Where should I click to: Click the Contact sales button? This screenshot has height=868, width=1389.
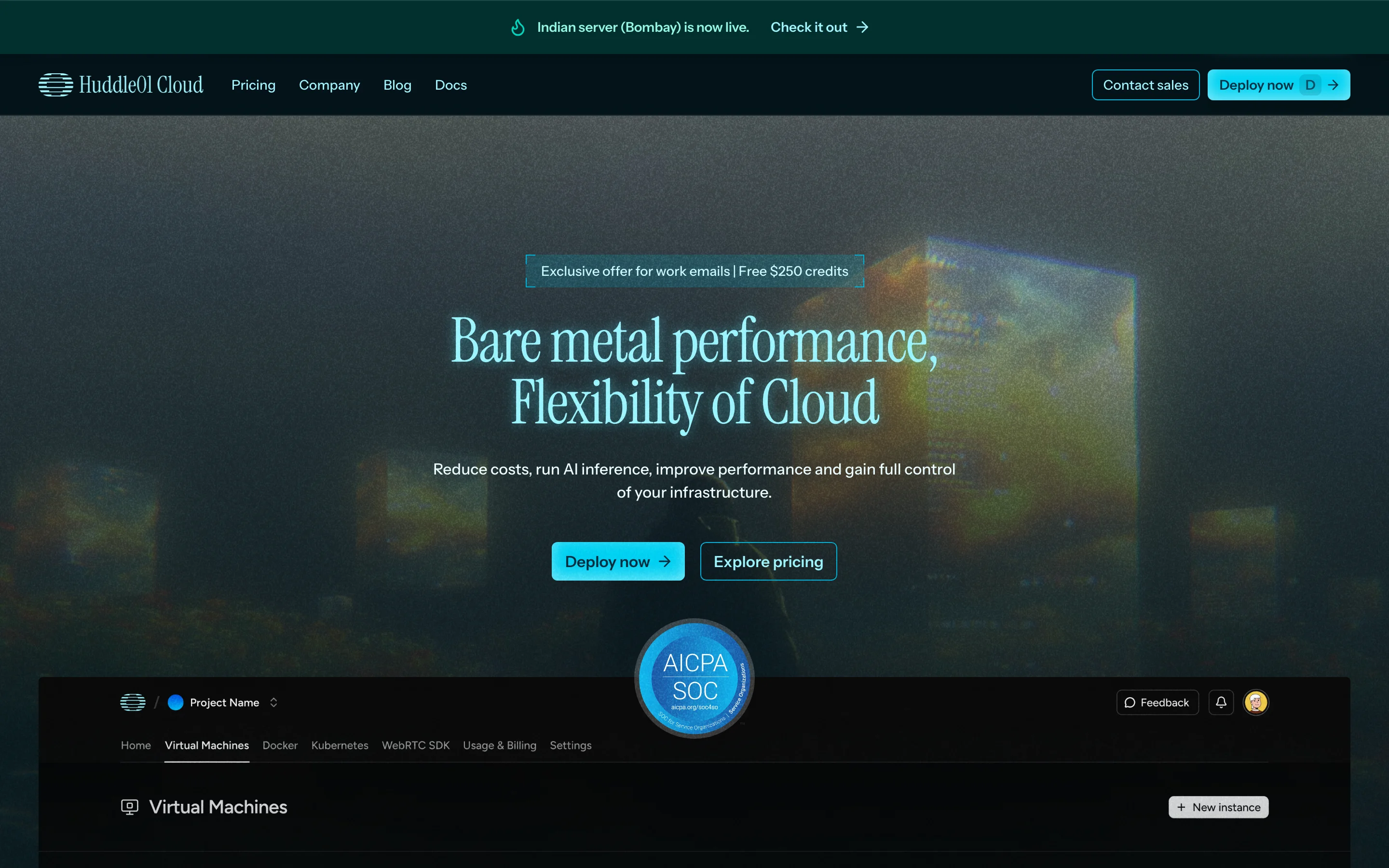pos(1145,85)
